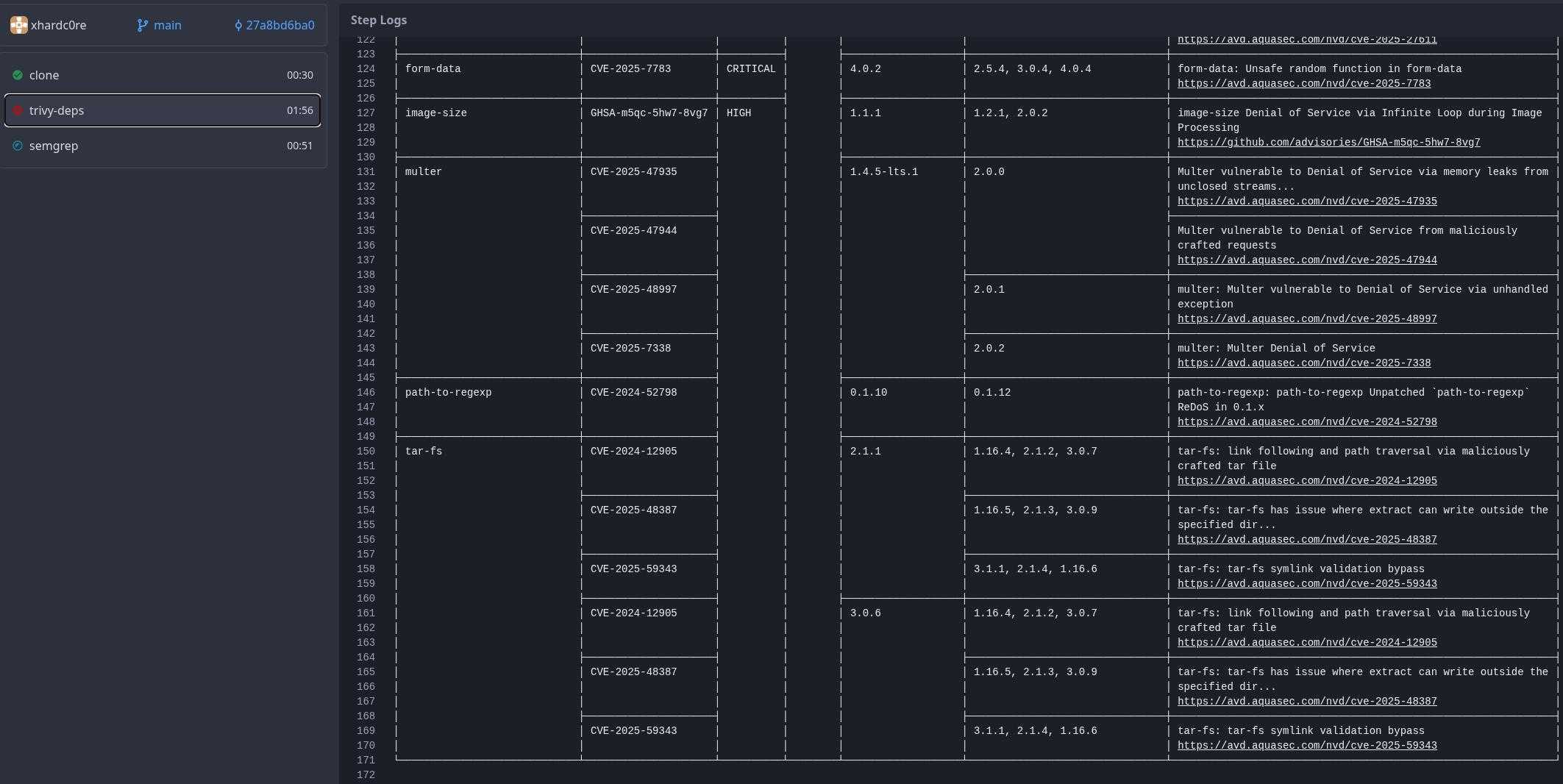Click the 00:51 duration on semgrep step
The width and height of the screenshot is (1563, 784).
pyautogui.click(x=299, y=146)
